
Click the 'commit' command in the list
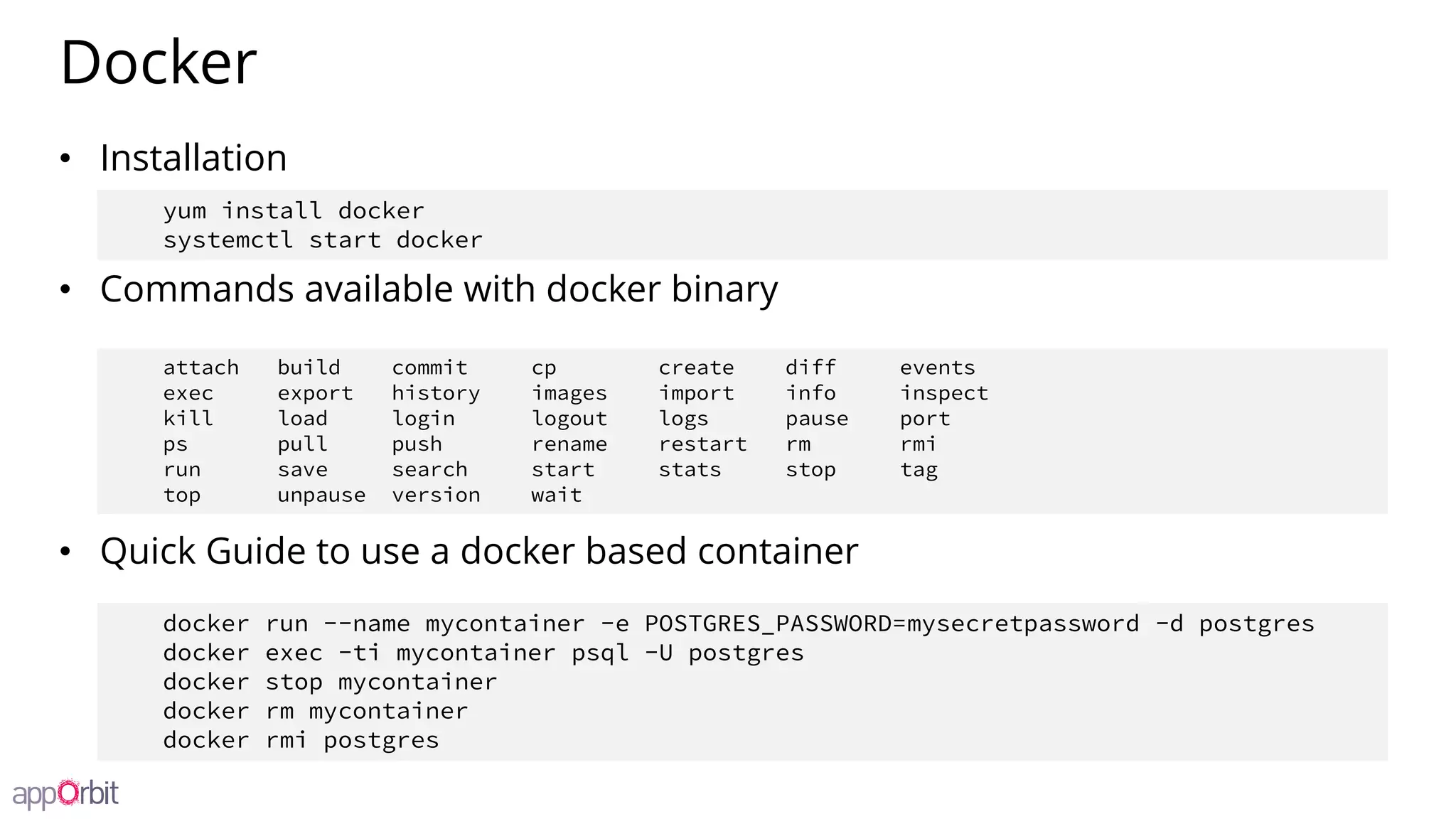429,368
